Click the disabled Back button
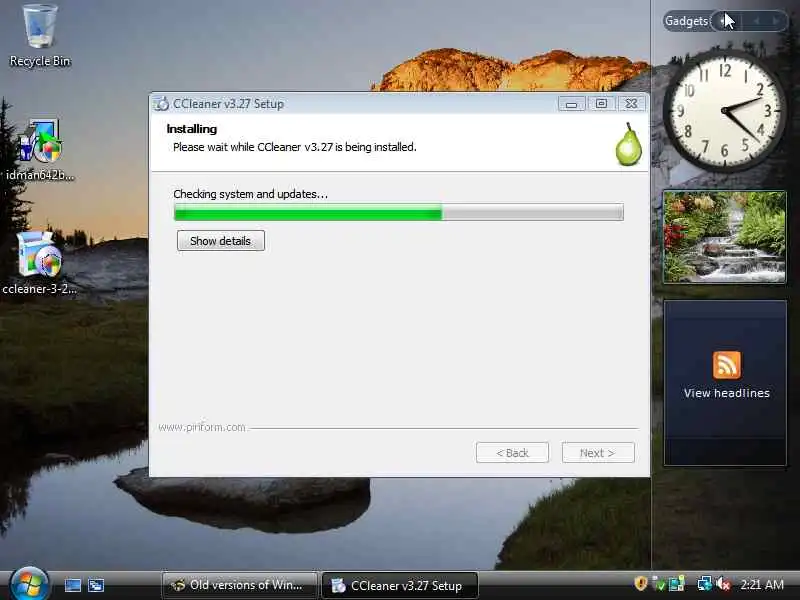Image resolution: width=800 pixels, height=600 pixels. (512, 453)
